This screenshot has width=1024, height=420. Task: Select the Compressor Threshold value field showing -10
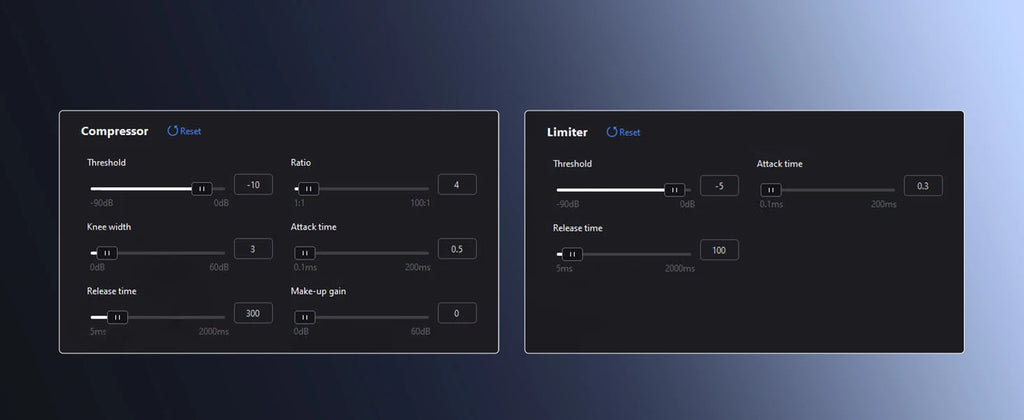click(x=253, y=185)
